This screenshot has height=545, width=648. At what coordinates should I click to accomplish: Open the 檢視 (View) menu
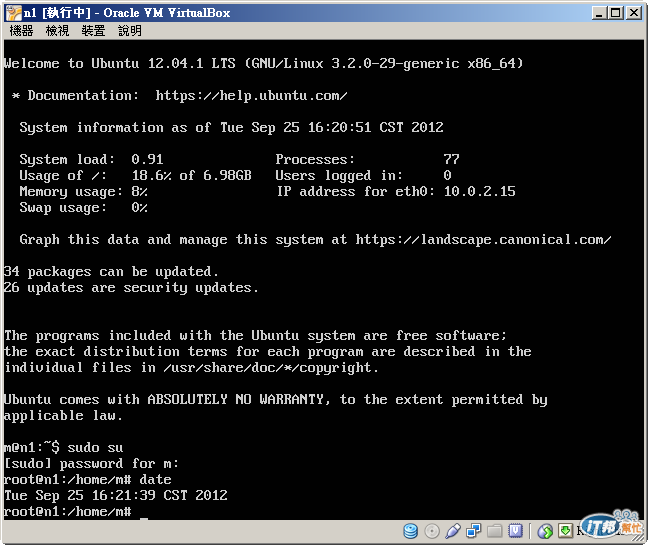[57, 31]
